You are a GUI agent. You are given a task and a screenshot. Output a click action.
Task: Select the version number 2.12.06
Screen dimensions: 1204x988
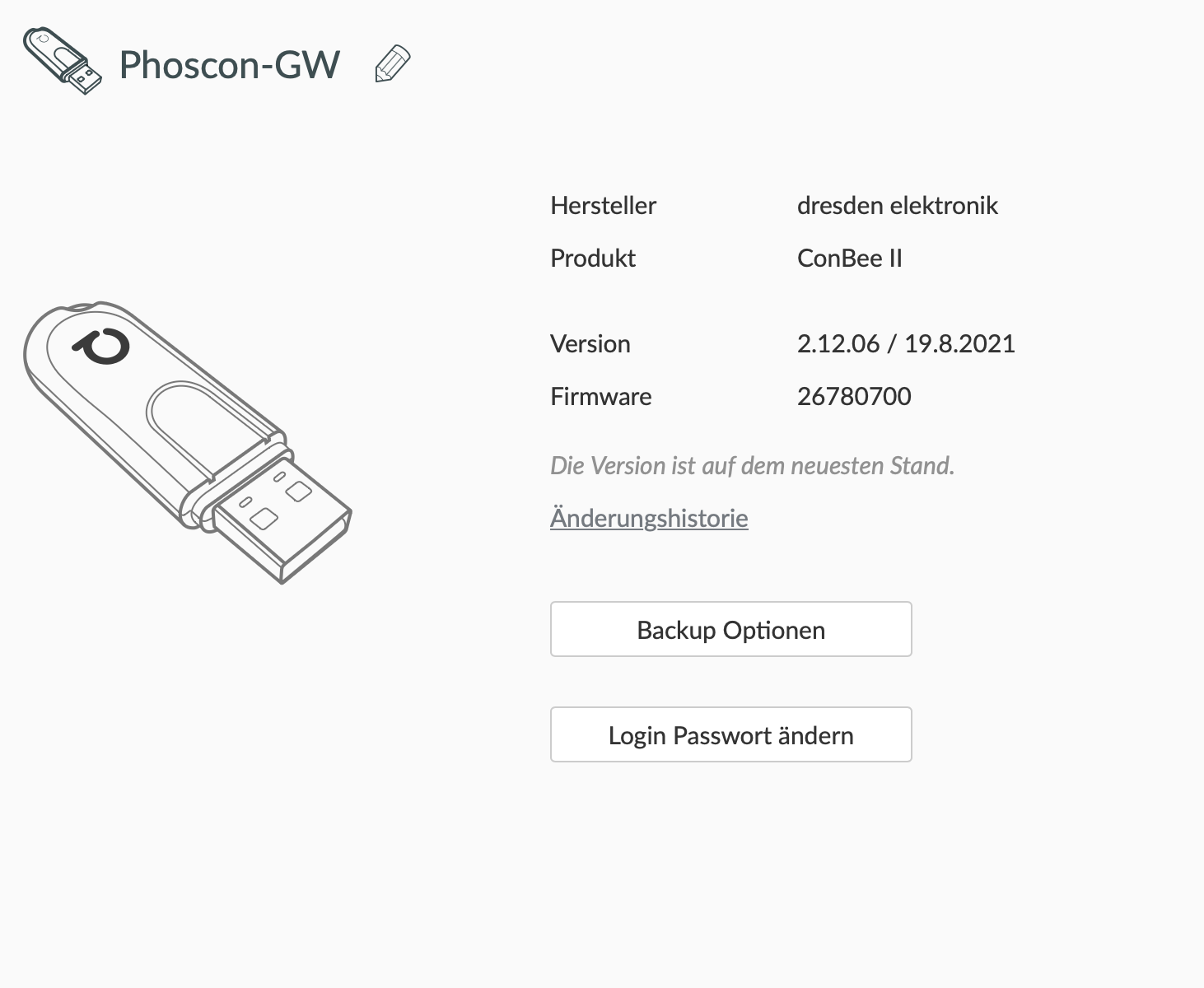point(838,343)
